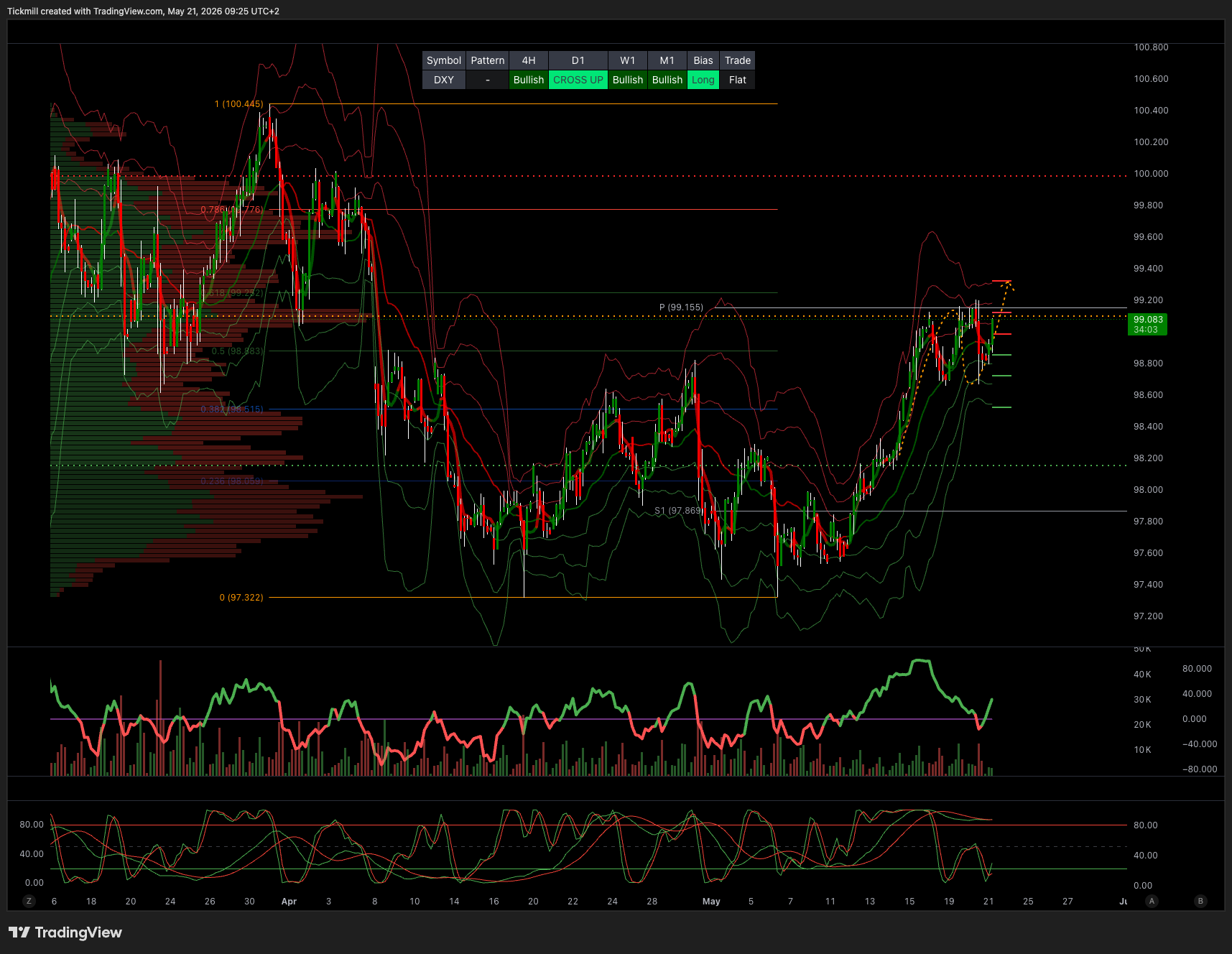1232x954 pixels.
Task: Click the Trade header cell
Action: [x=738, y=60]
